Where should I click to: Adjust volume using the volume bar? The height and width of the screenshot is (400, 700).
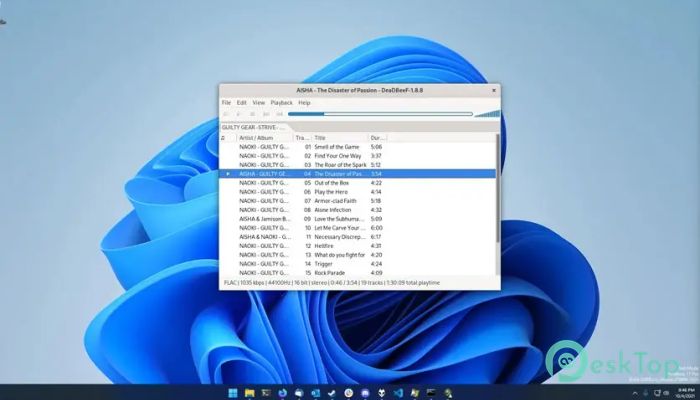click(487, 114)
